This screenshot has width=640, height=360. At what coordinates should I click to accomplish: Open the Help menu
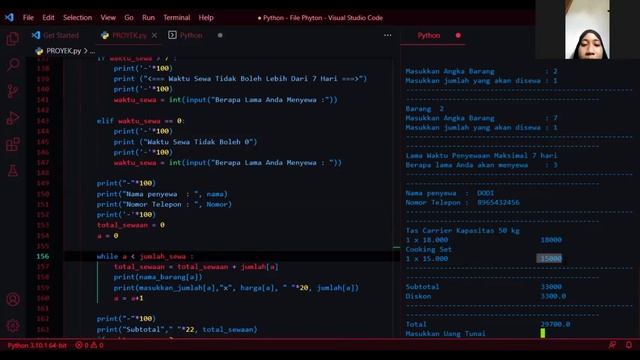pos(206,18)
